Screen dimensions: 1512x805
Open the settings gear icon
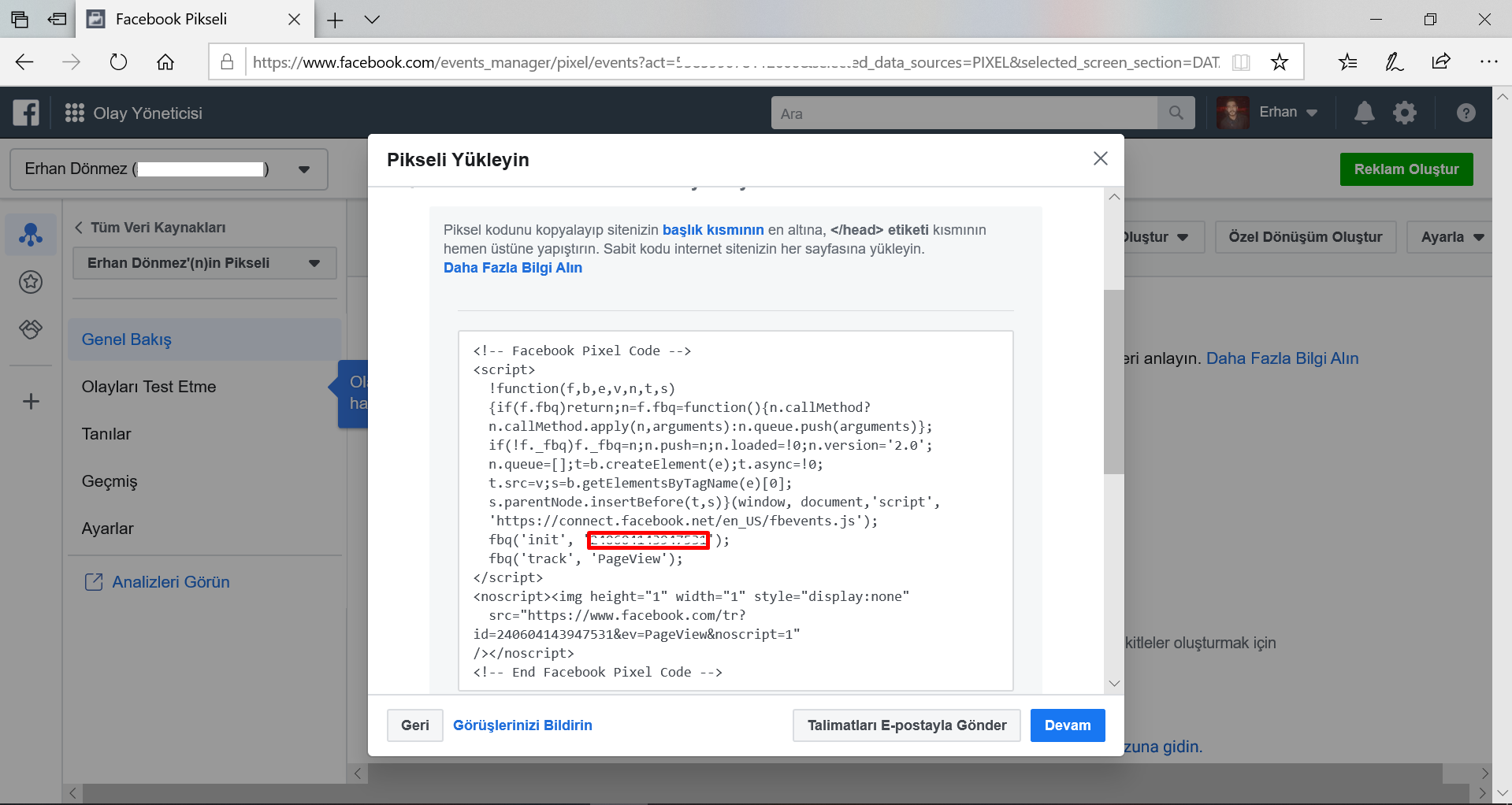coord(1405,113)
